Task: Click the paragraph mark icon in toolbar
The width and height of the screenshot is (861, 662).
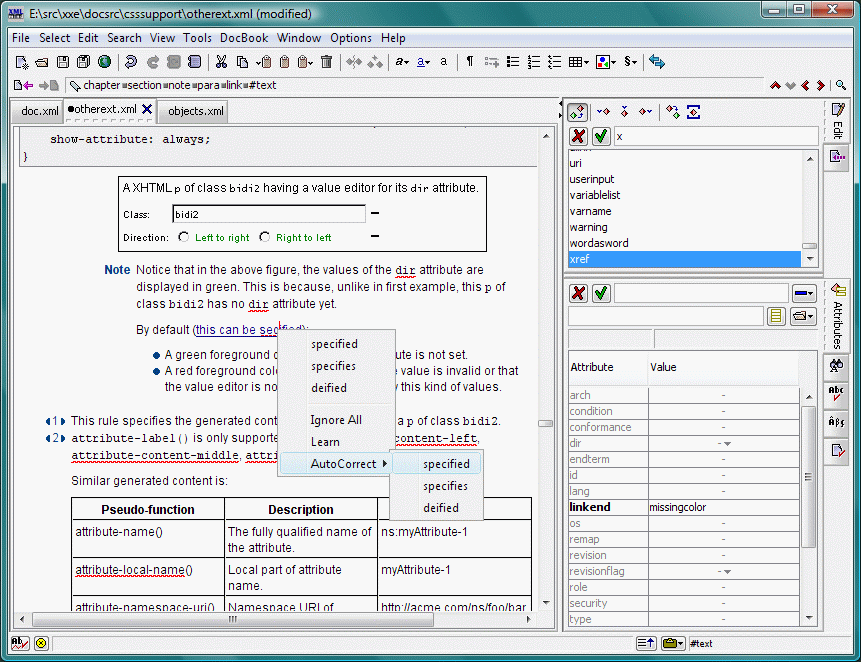Action: point(470,62)
